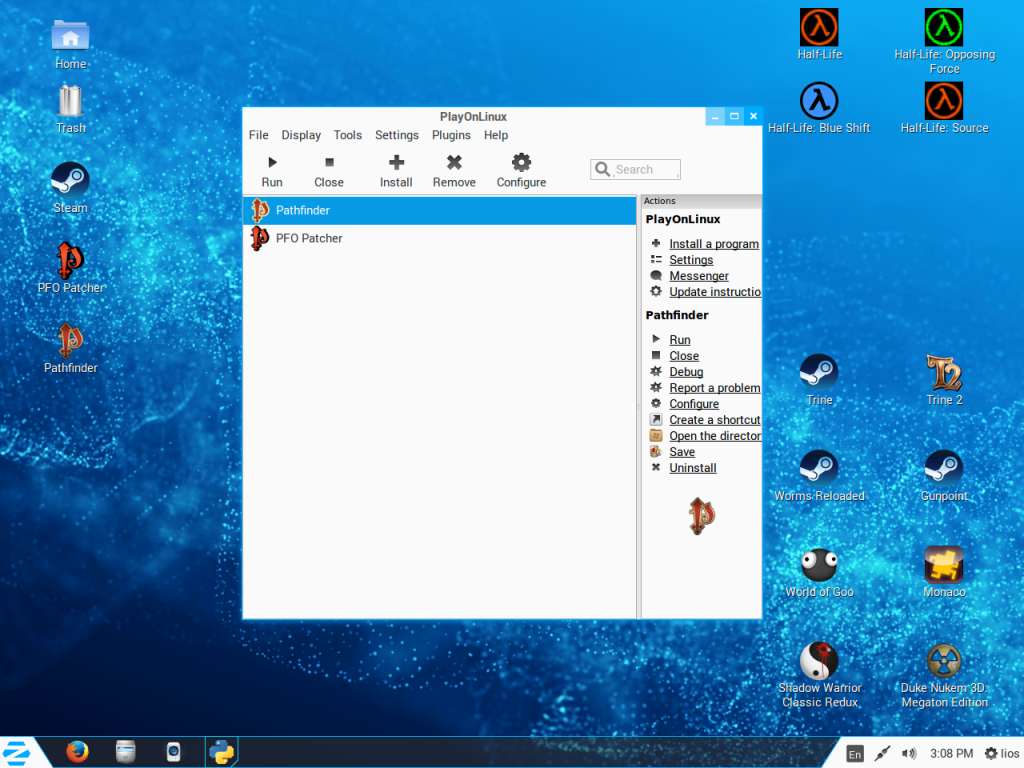
Task: Click the Remove toolbar button with the X icon
Action: [x=454, y=171]
